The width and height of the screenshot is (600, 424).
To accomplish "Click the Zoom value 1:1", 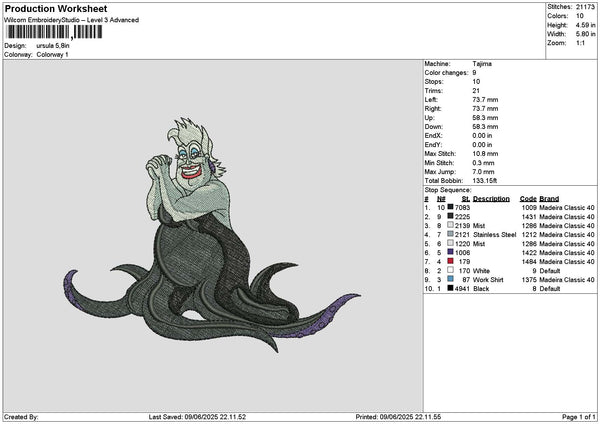I will 580,43.
